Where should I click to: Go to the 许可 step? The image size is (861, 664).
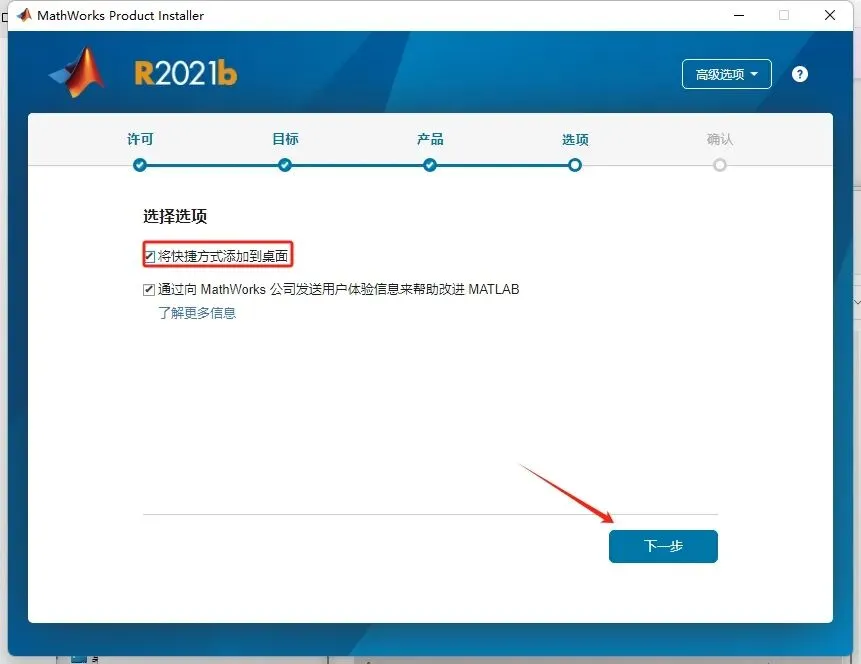coord(140,140)
